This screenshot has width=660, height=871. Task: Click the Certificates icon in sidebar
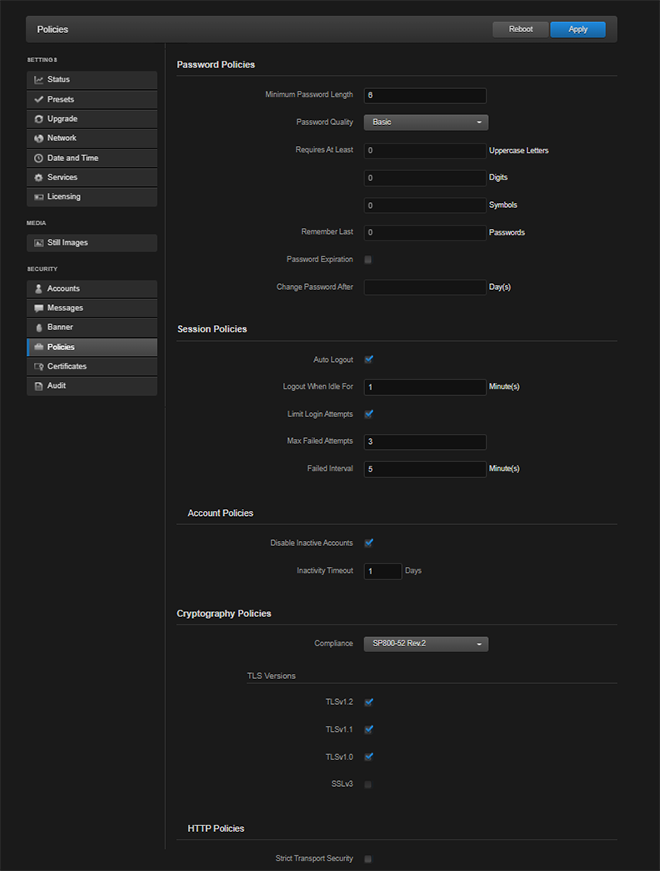[38, 366]
